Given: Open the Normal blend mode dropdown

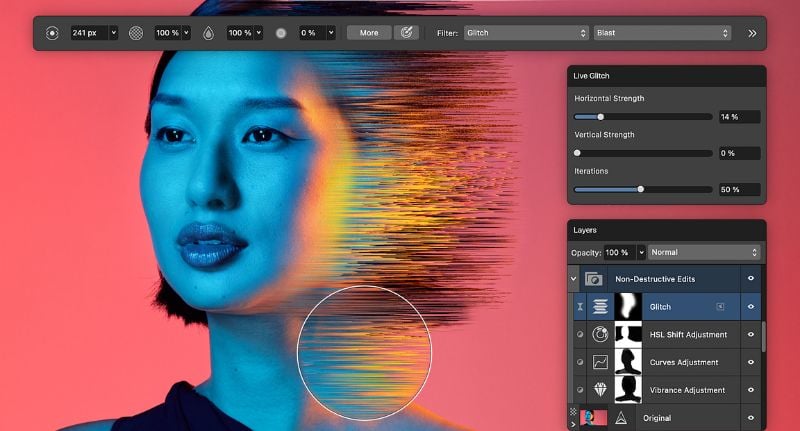Looking at the screenshot, I should coord(704,252).
